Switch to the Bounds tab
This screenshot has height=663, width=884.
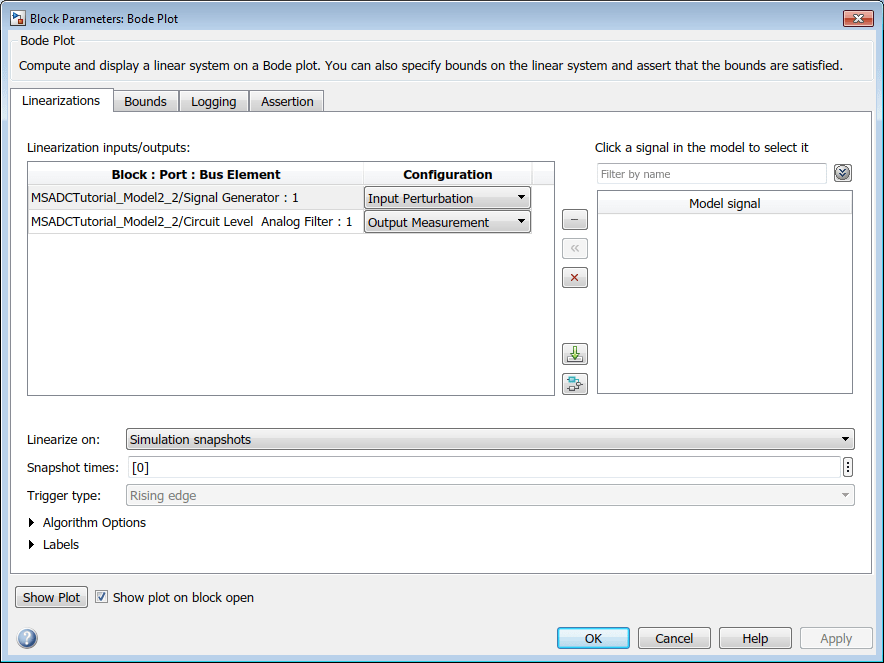pos(145,101)
